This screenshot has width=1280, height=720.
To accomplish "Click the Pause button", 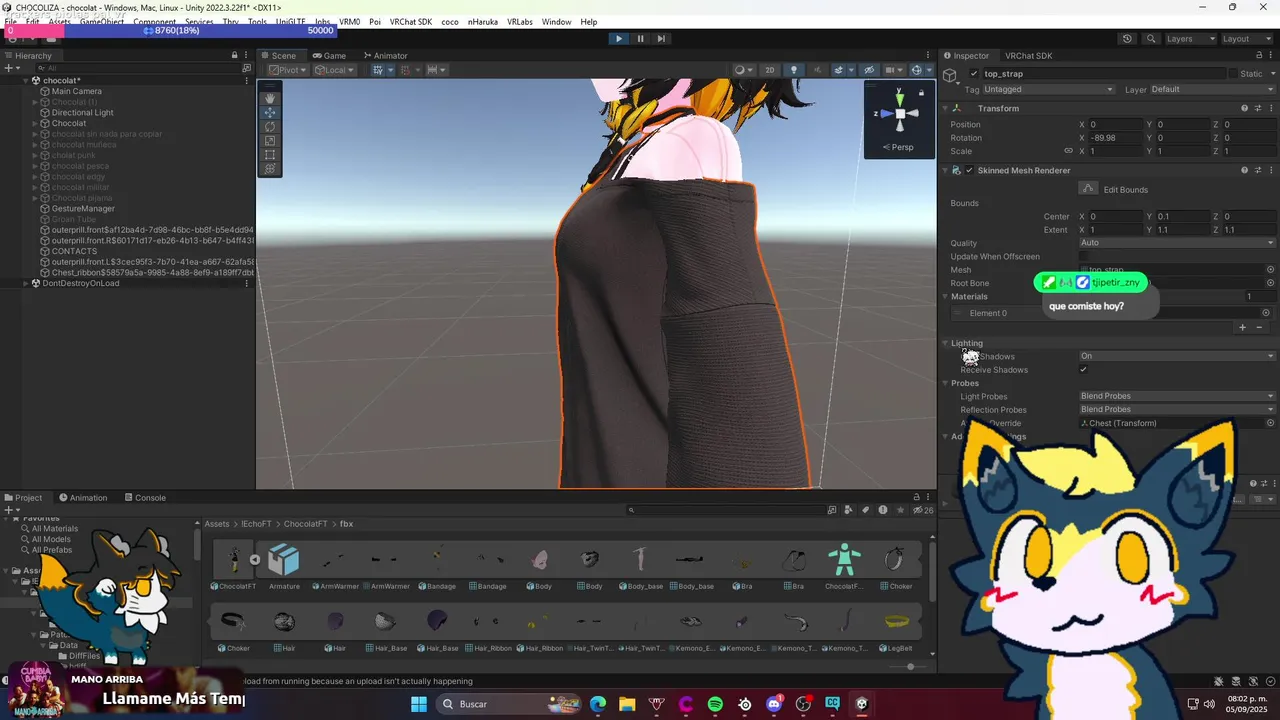I will (640, 39).
